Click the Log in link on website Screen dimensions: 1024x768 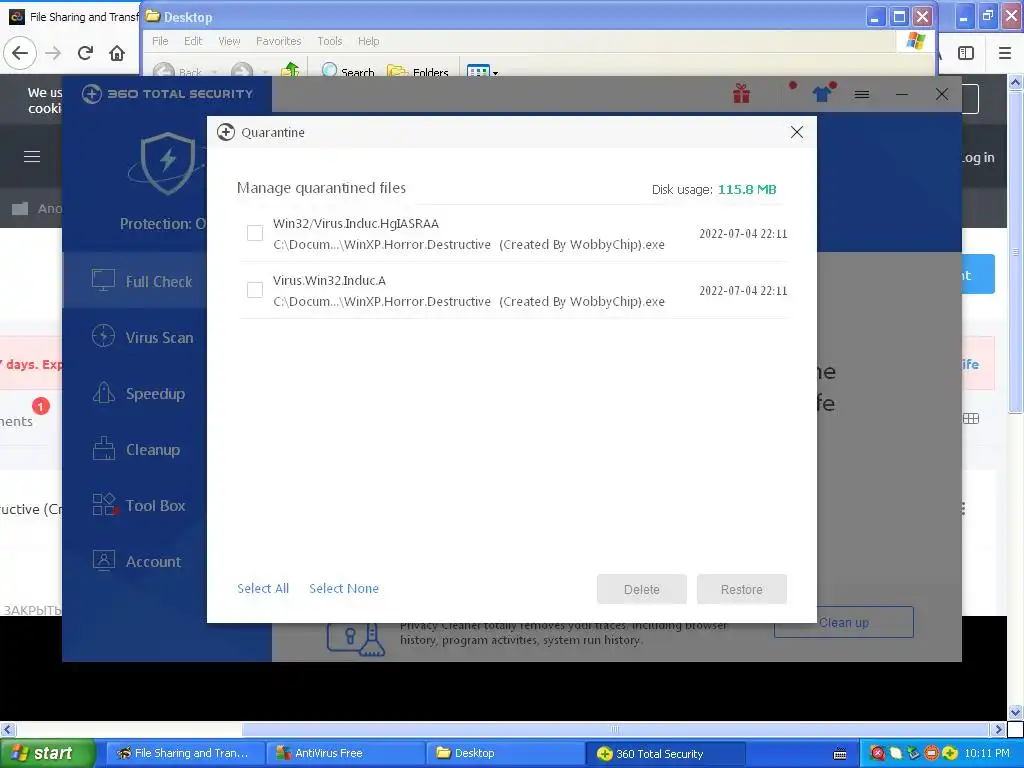pyautogui.click(x=978, y=157)
